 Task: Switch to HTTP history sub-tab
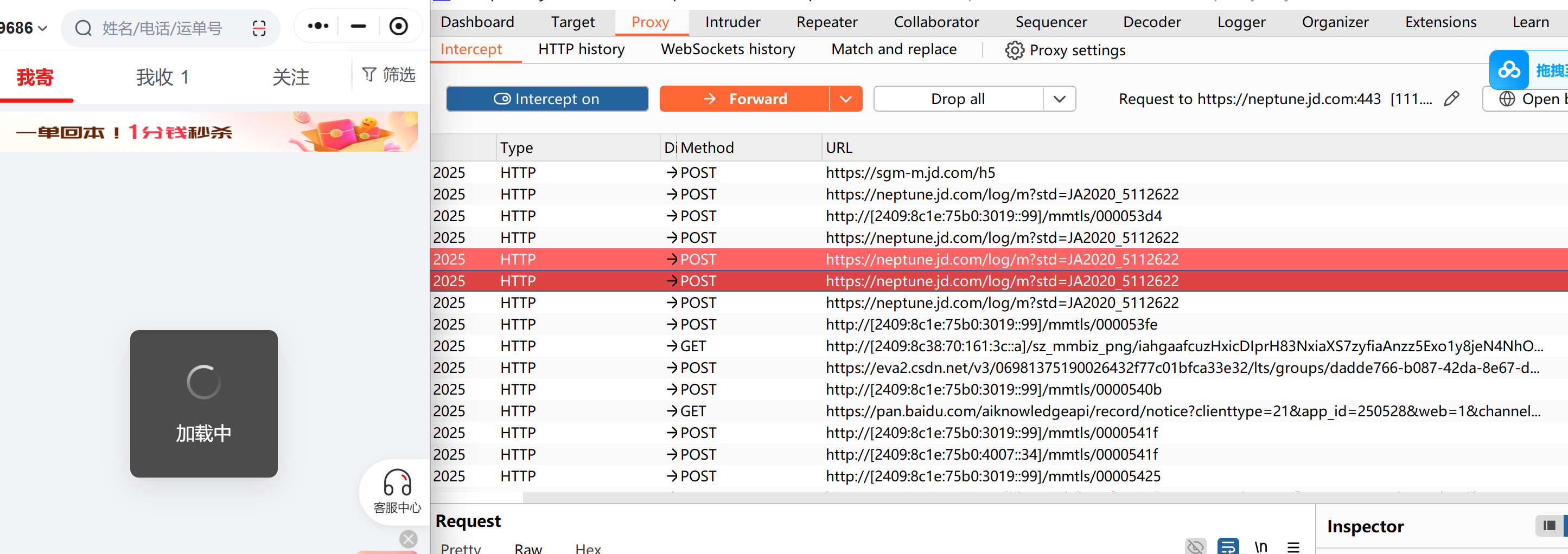click(x=581, y=49)
